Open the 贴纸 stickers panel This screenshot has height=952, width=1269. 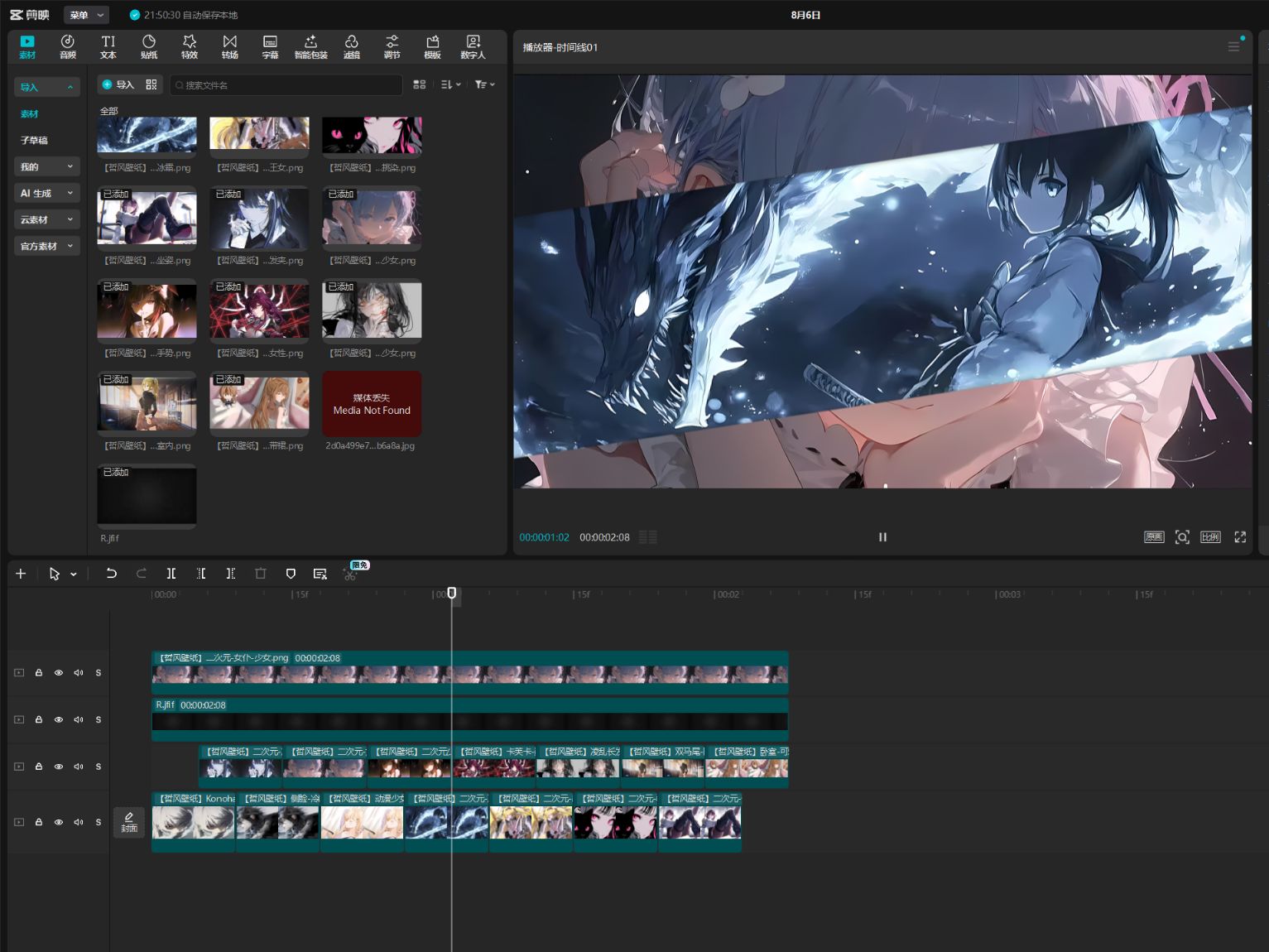pyautogui.click(x=149, y=46)
